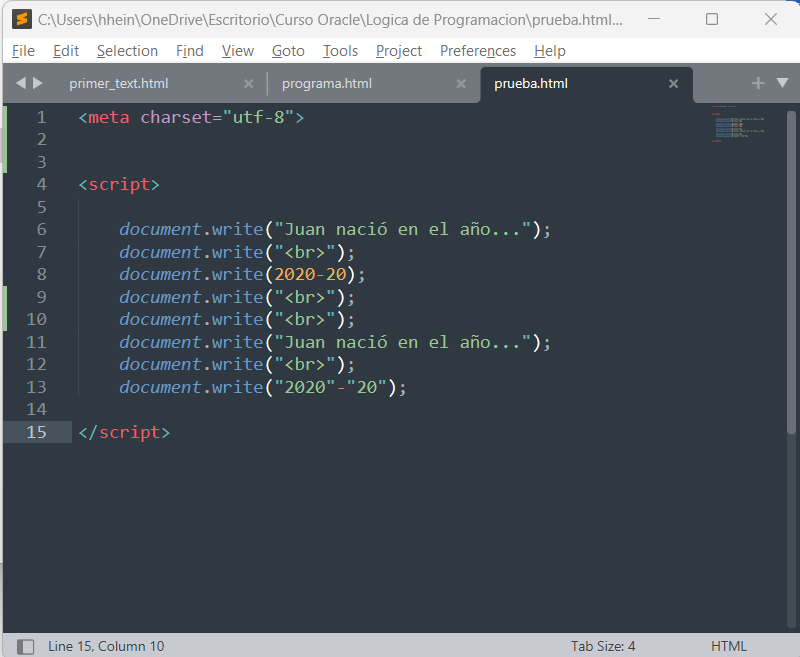Click line number 4 in gutter
This screenshot has height=657, width=800.
click(x=41, y=185)
